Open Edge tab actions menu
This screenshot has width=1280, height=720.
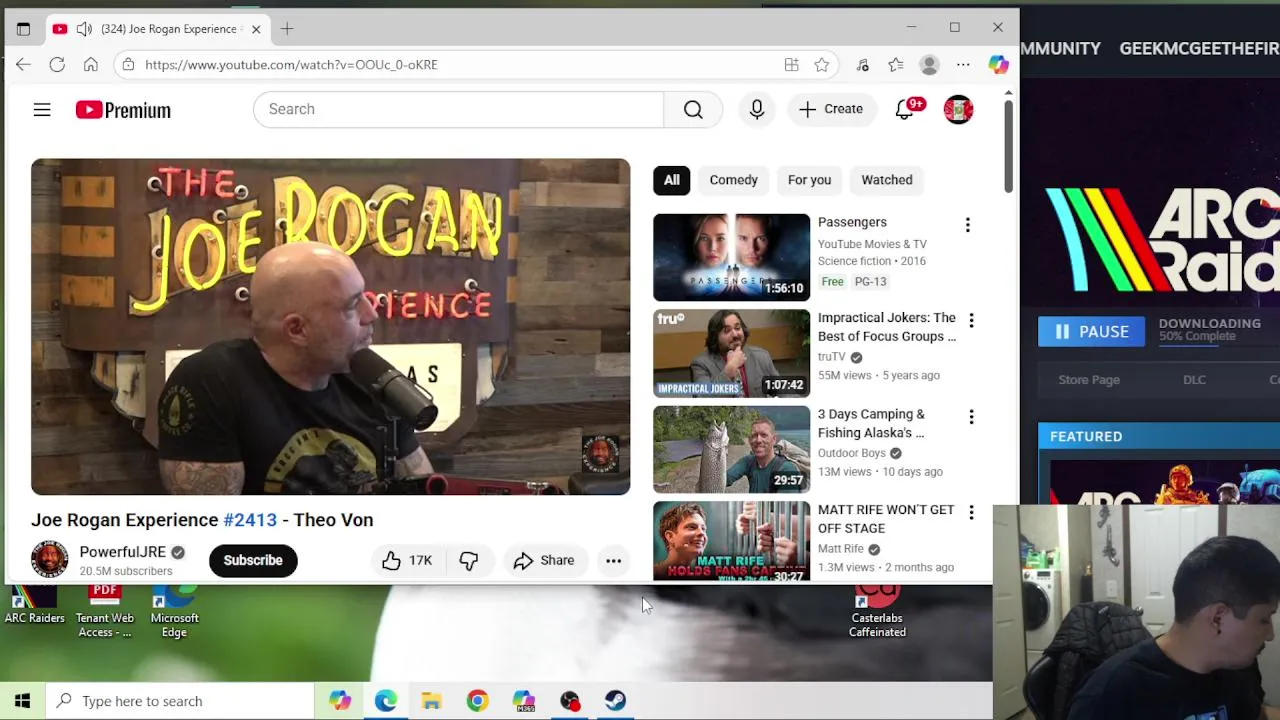point(23,29)
